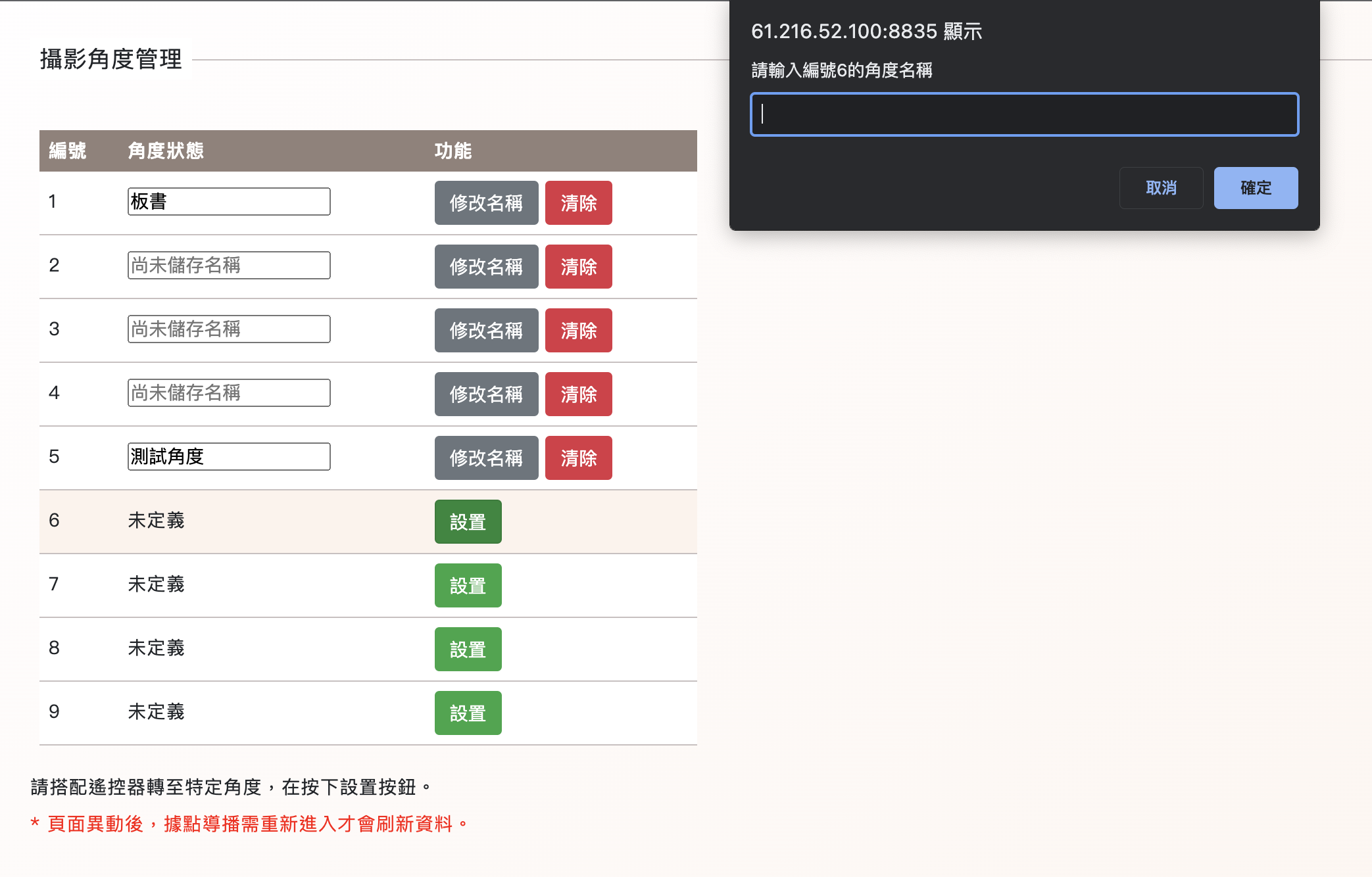Screen dimensions: 1372x877
Task: Click 修改名稱 for row 5 測試角度
Action: pyautogui.click(x=486, y=458)
